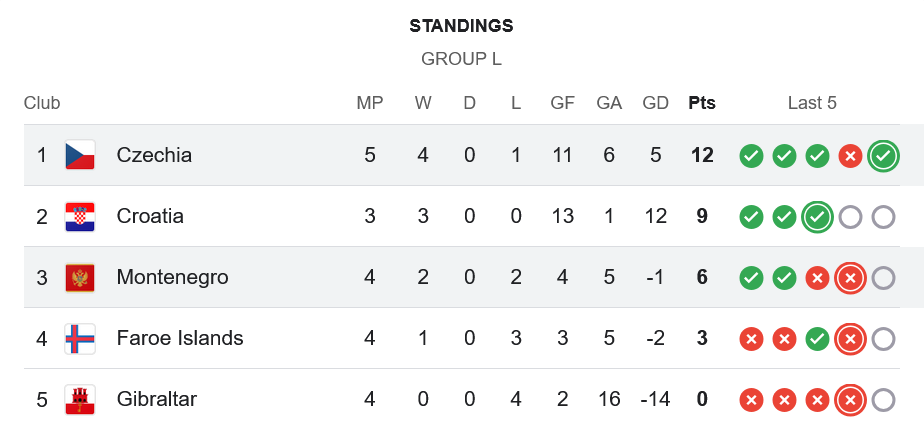Click Czechia's red loss result icon
This screenshot has width=924, height=447.
[850, 156]
